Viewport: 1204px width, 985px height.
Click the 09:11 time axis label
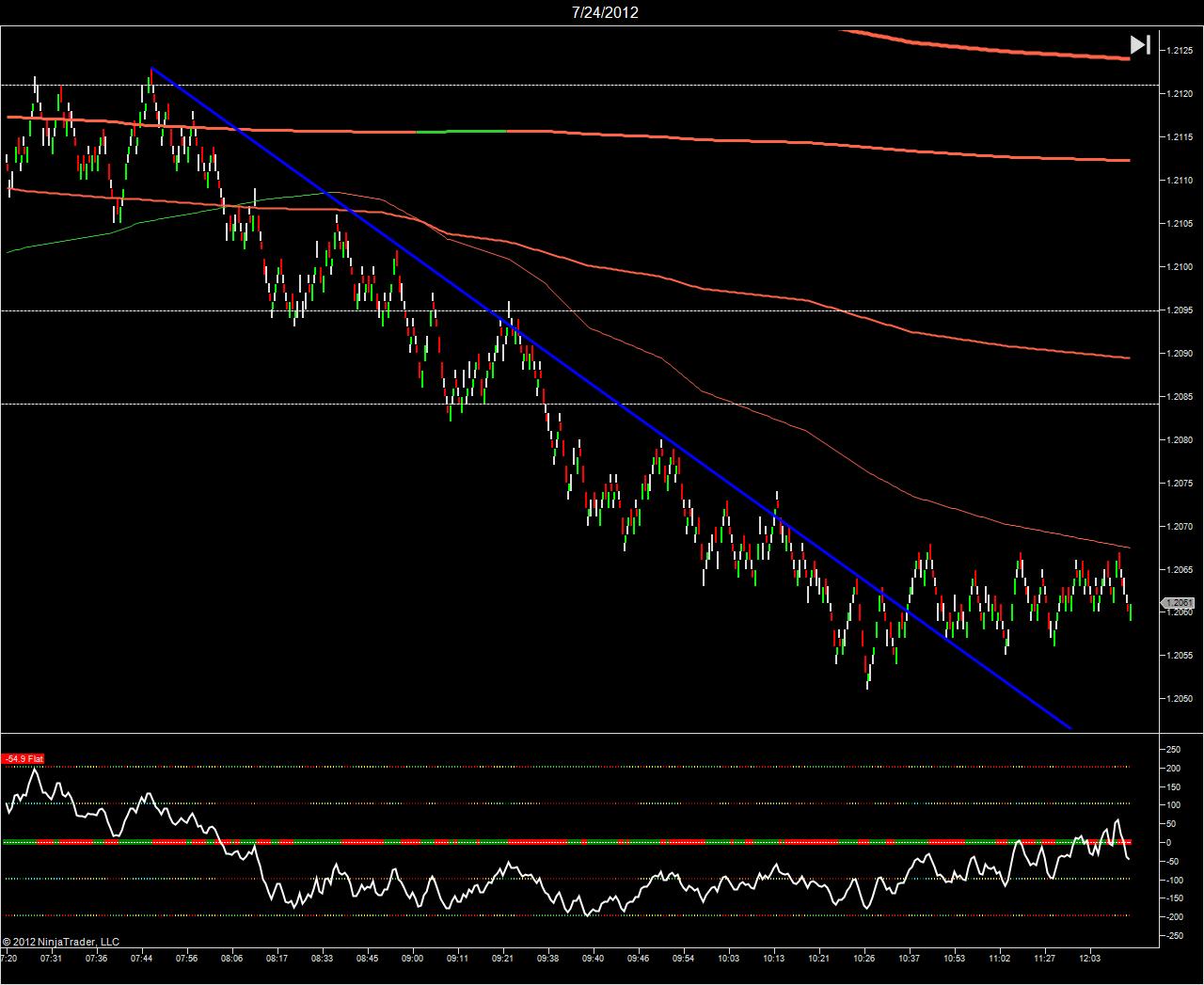click(x=457, y=958)
